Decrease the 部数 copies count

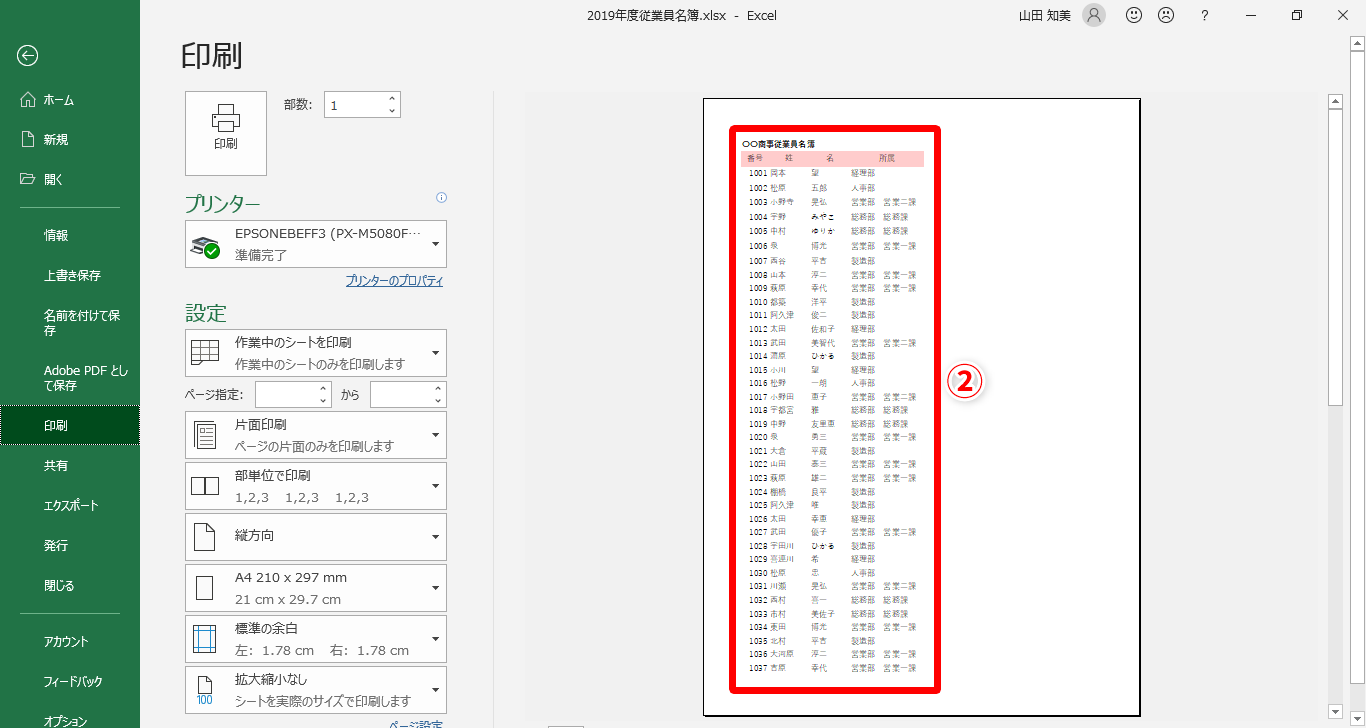coord(392,111)
